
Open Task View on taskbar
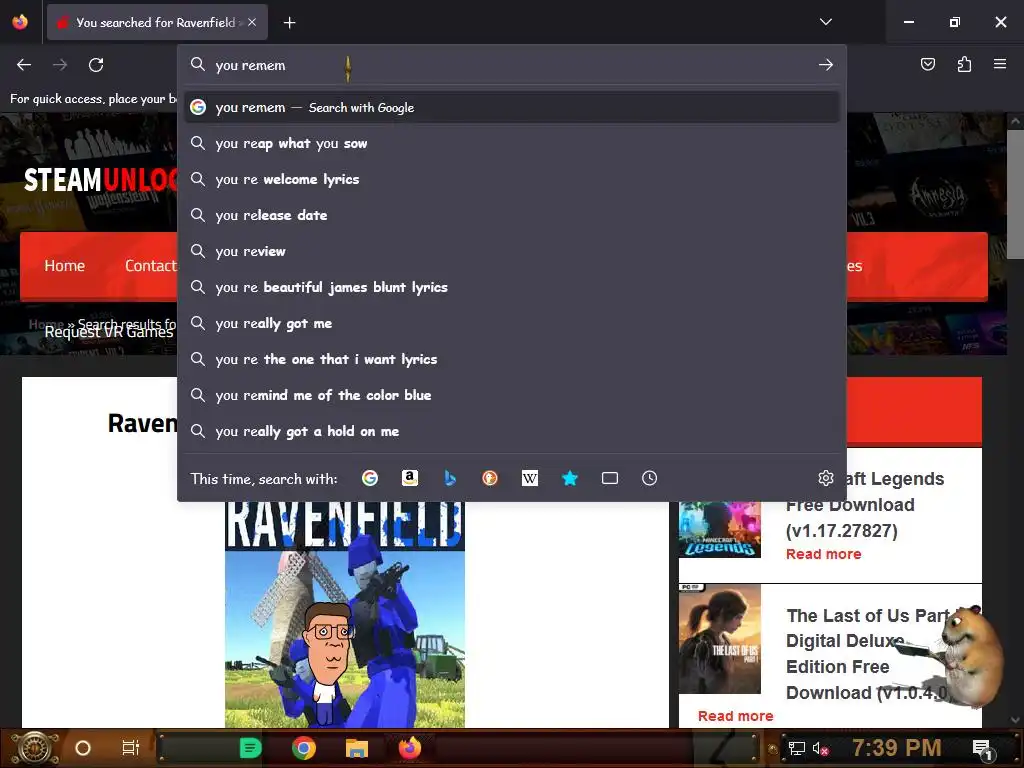pos(131,748)
